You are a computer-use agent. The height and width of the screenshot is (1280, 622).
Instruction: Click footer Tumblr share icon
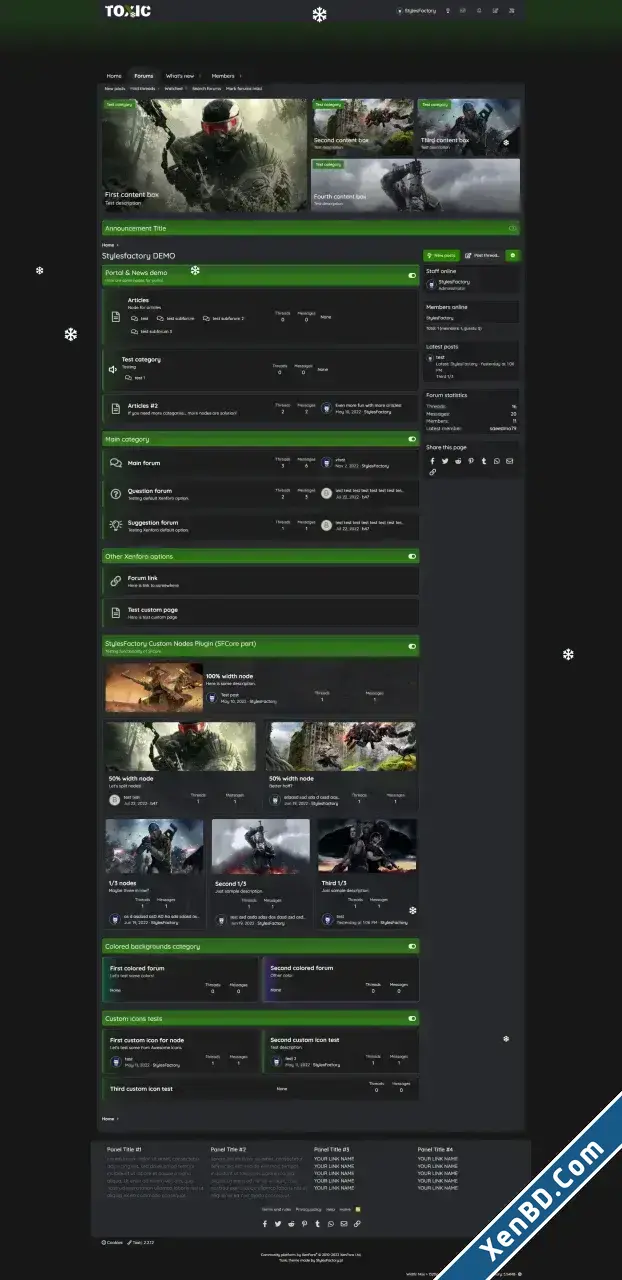click(317, 1223)
